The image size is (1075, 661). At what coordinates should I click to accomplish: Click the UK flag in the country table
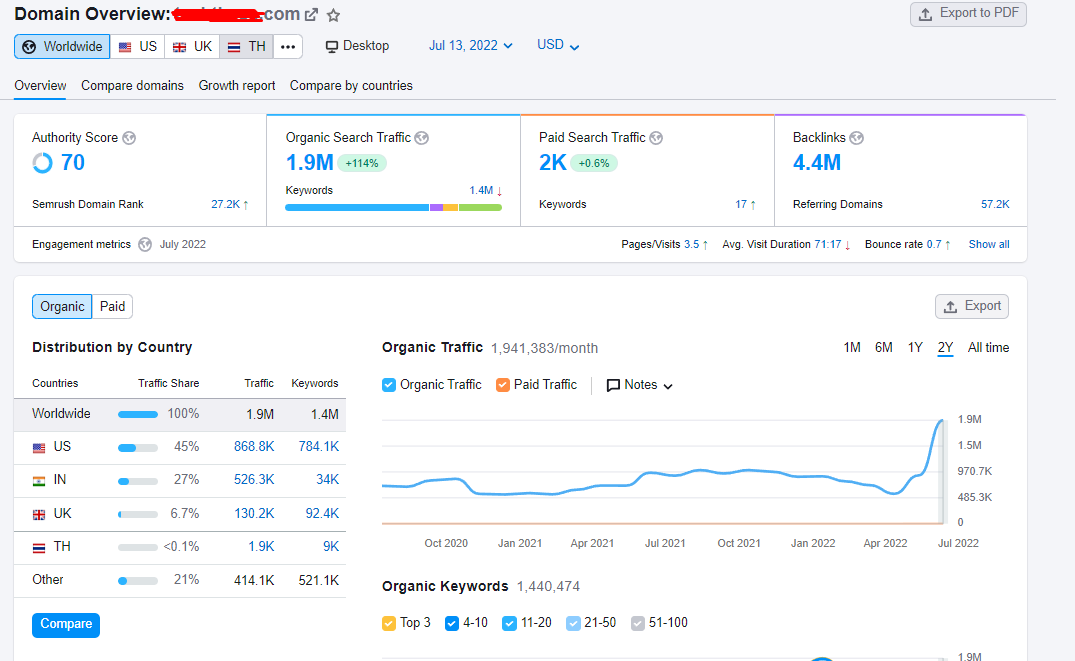click(39, 514)
